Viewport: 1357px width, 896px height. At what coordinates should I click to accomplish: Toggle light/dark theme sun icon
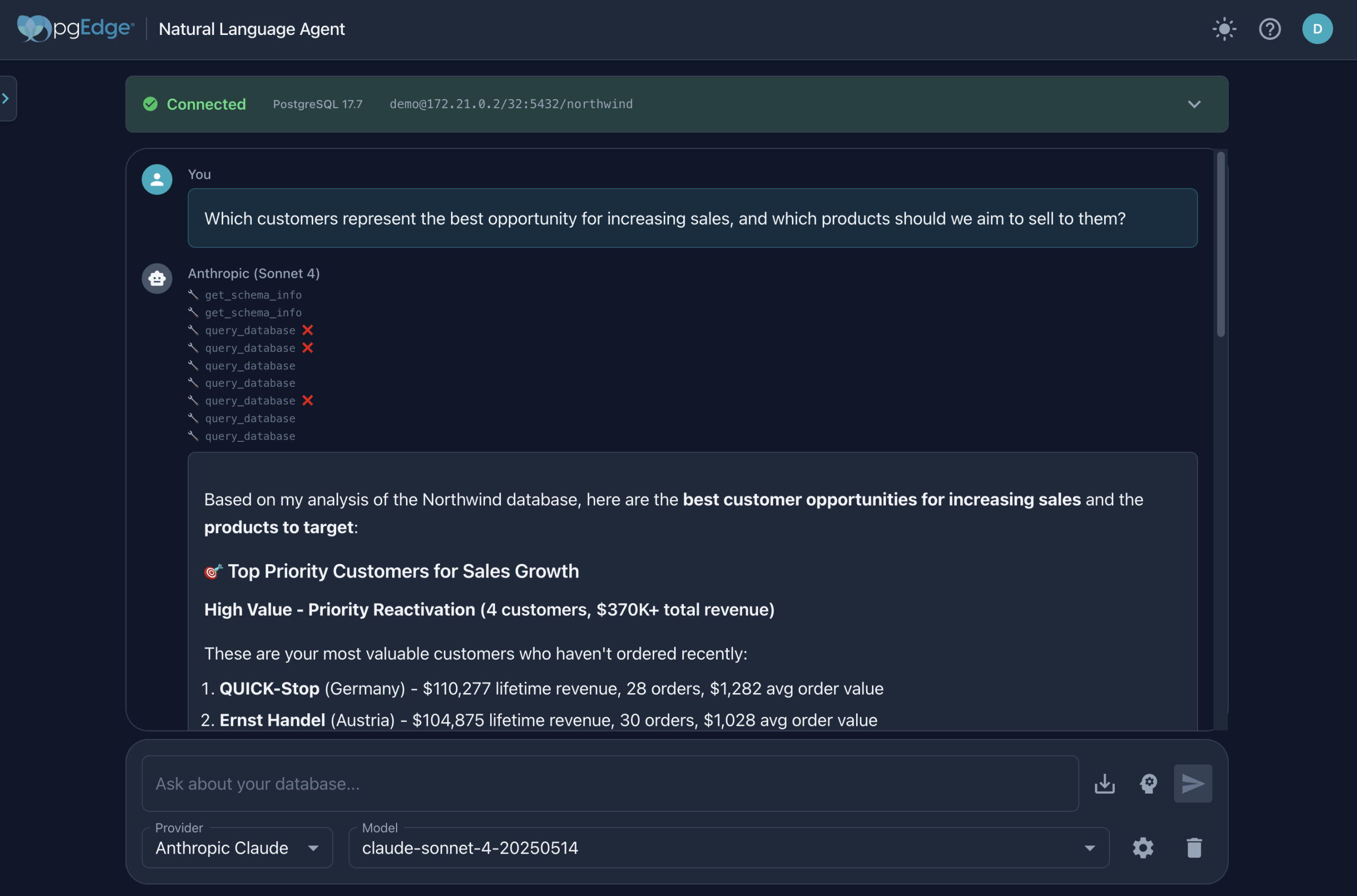(x=1224, y=29)
